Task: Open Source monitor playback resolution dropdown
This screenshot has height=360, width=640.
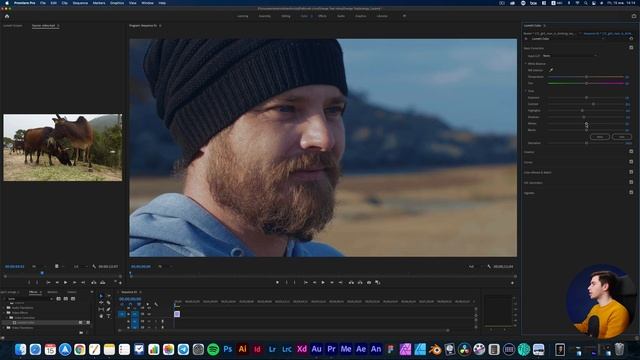Action: tap(80, 267)
